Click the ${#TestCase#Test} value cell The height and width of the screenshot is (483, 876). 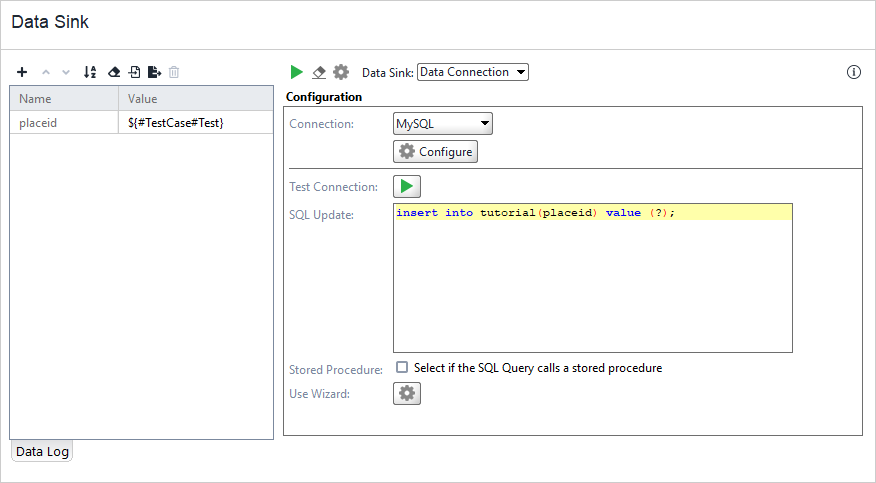pos(195,123)
